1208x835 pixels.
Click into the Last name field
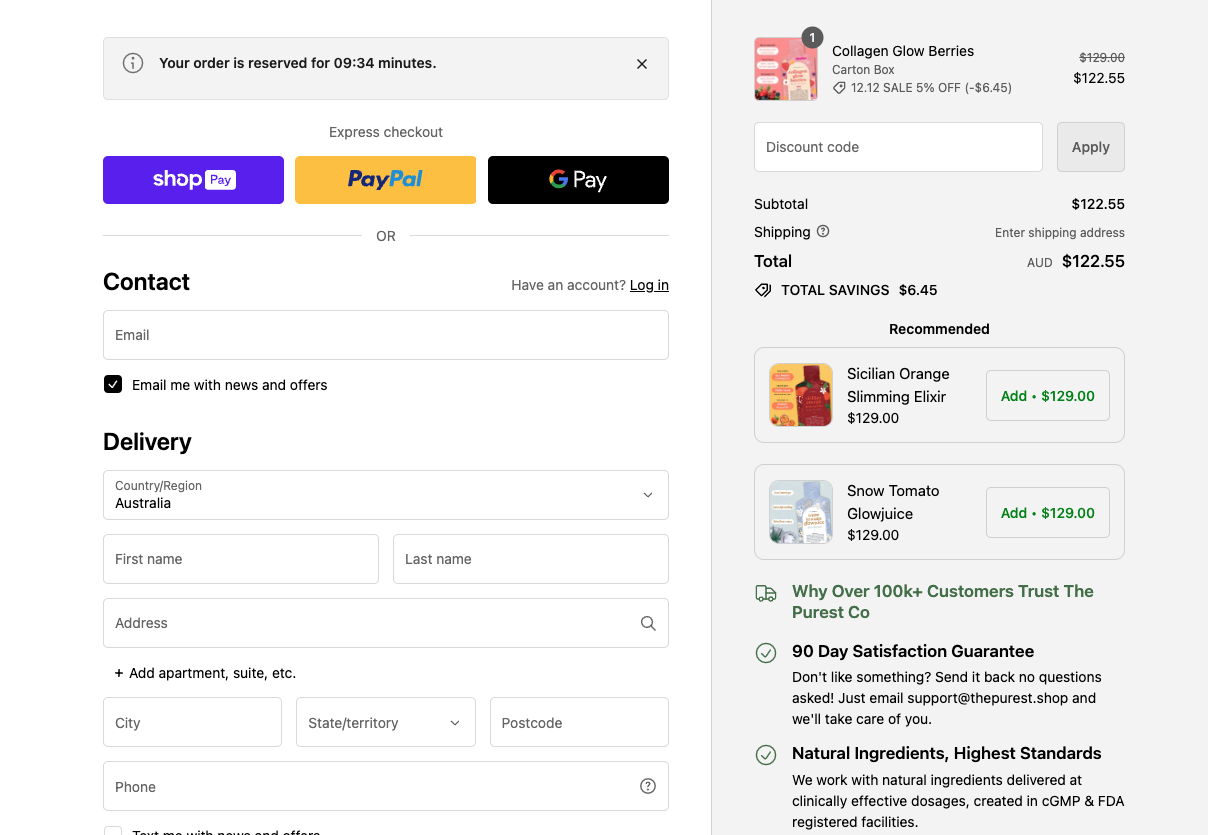pyautogui.click(x=531, y=559)
